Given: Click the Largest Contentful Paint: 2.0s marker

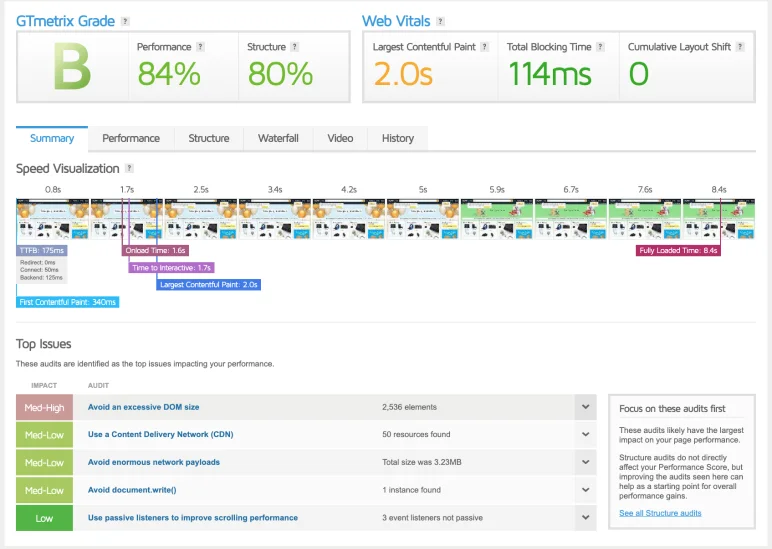Looking at the screenshot, I should click(209, 285).
